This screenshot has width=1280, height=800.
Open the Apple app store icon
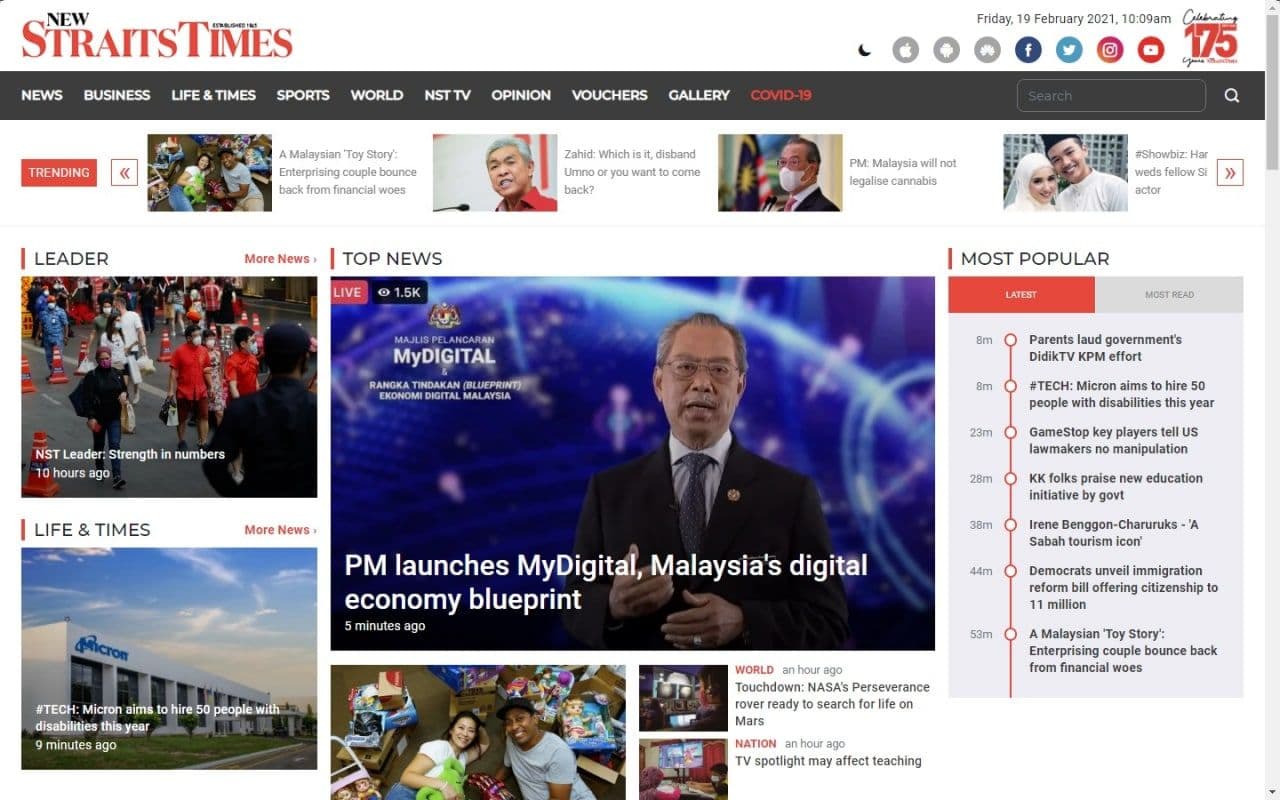click(906, 49)
